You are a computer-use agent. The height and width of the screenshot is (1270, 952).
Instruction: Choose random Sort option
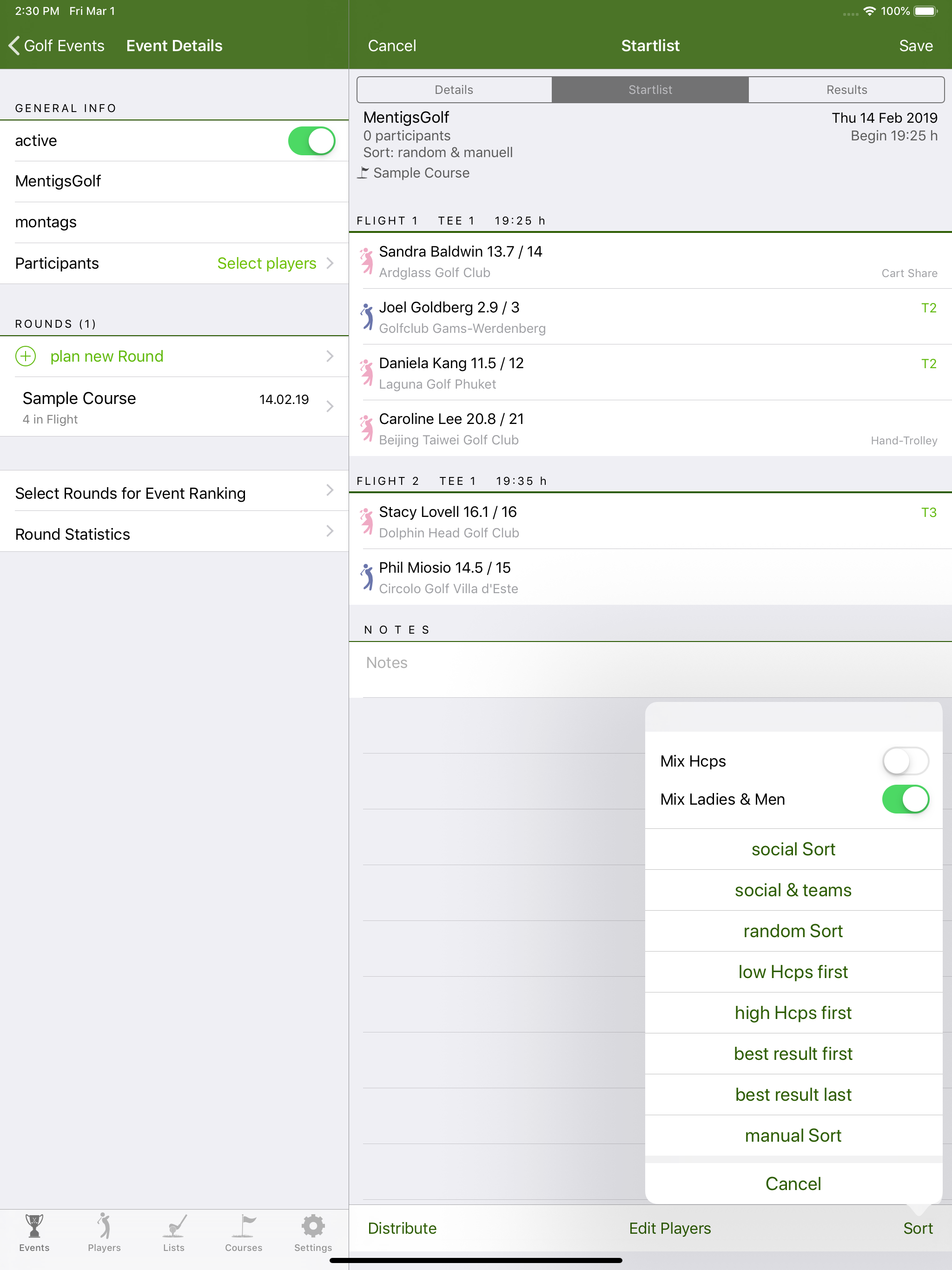[793, 931]
